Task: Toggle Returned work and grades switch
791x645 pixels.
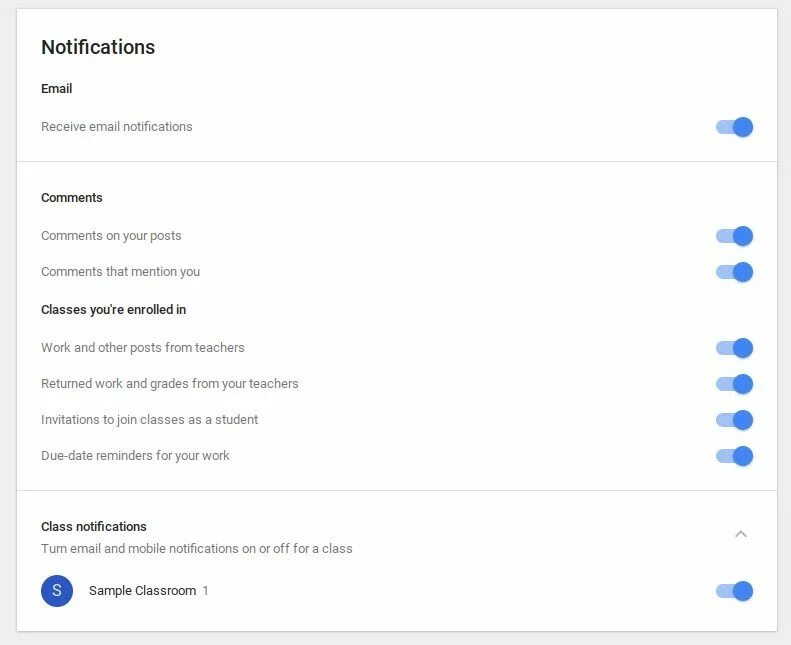Action: [734, 384]
